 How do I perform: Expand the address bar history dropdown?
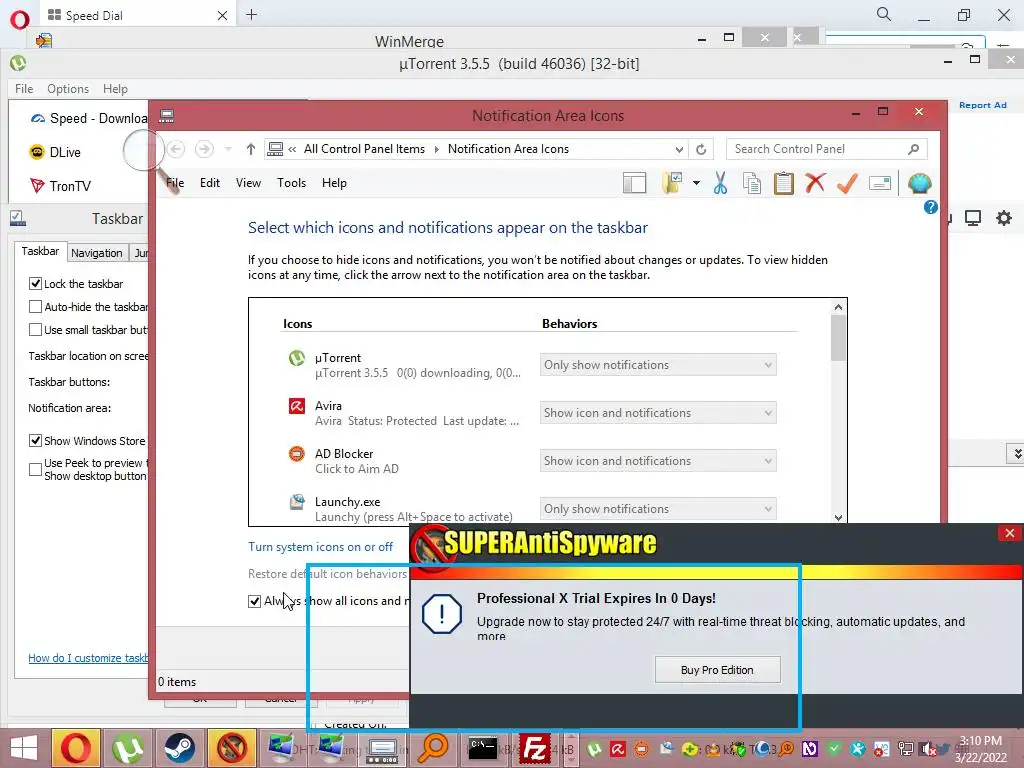[679, 150]
